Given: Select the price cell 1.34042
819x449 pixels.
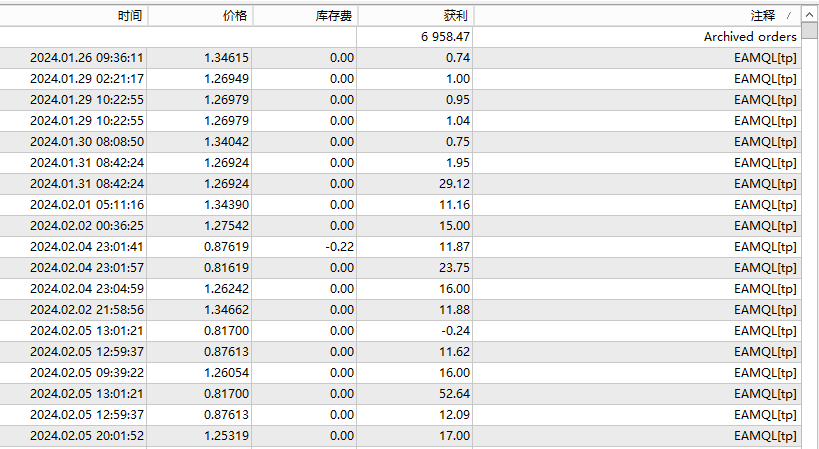Looking at the screenshot, I should (x=225, y=142).
